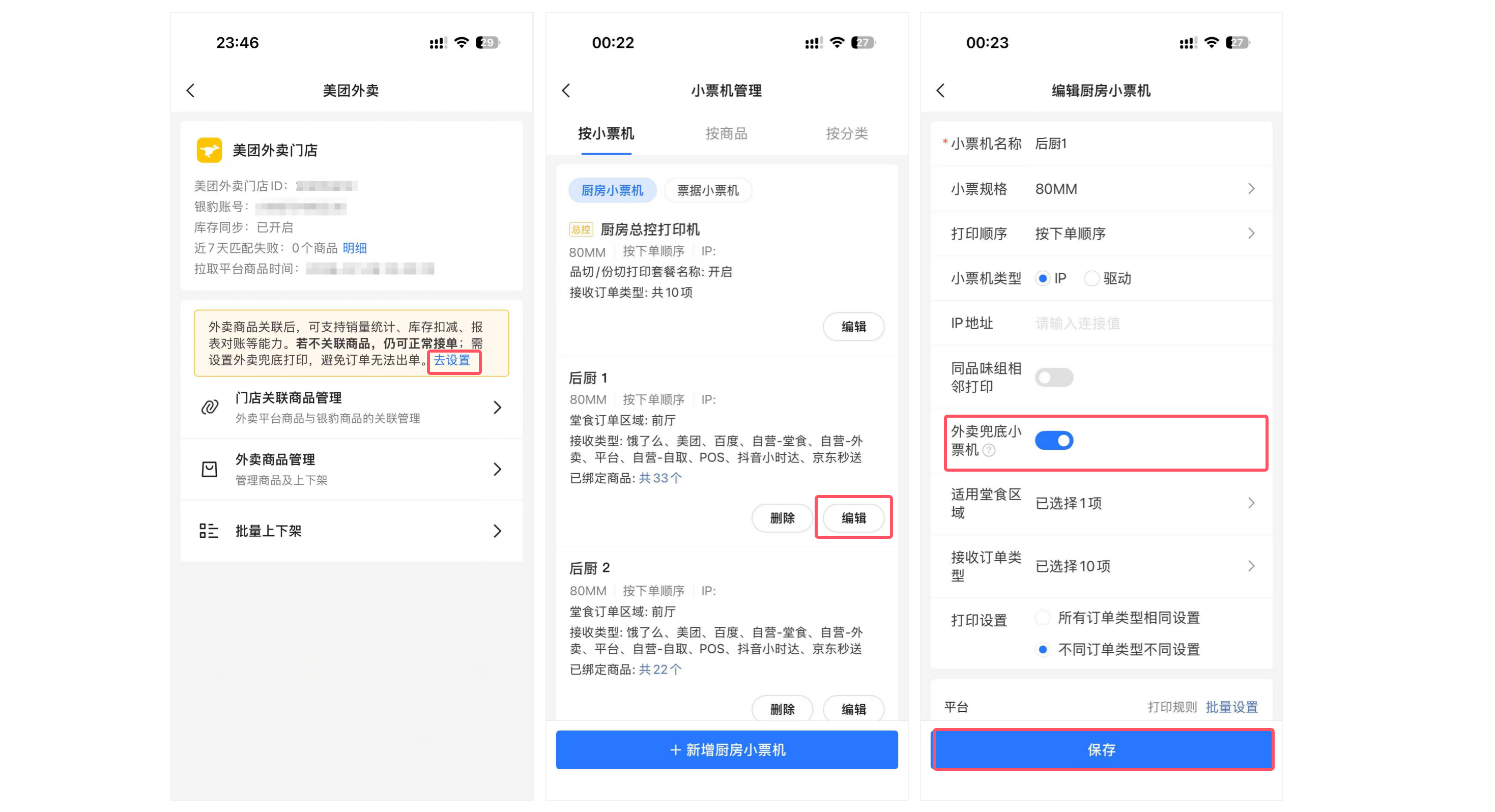Select the 票据小票机 filter chip
The image size is (1495, 812).
click(x=708, y=190)
